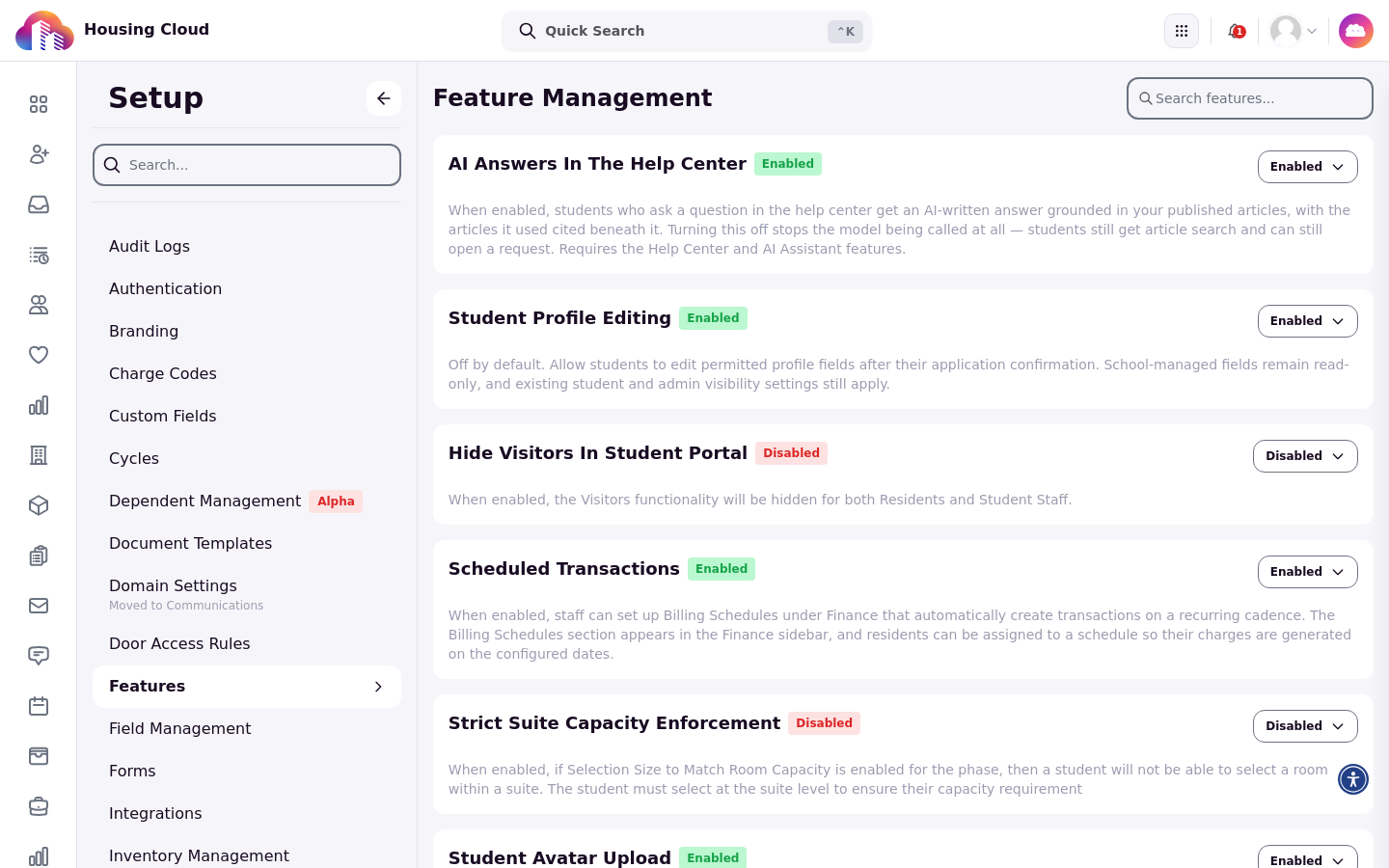The image size is (1389, 868).
Task: Open the chat bubble icon in left rail
Action: [39, 656]
